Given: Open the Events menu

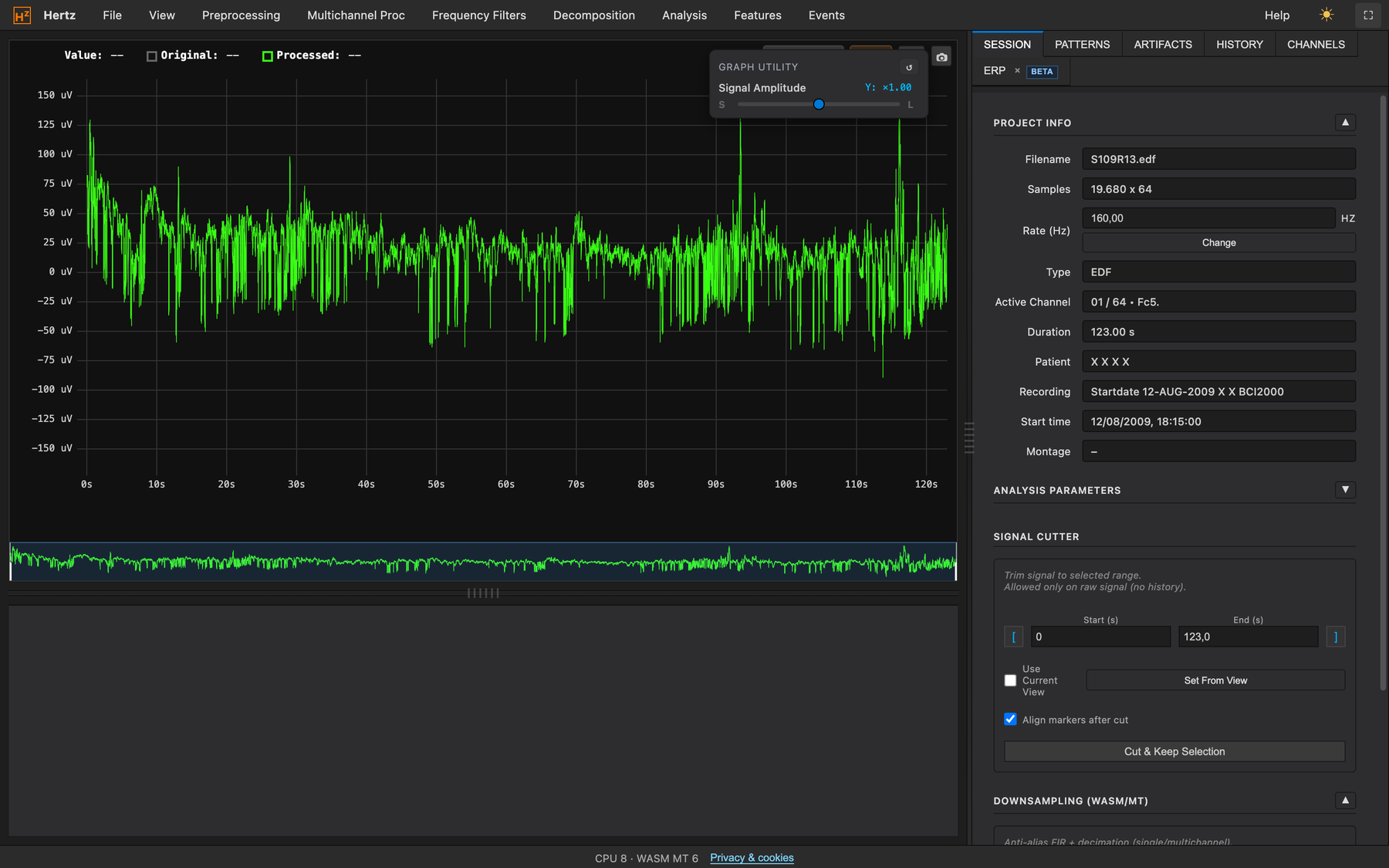Looking at the screenshot, I should 826,15.
